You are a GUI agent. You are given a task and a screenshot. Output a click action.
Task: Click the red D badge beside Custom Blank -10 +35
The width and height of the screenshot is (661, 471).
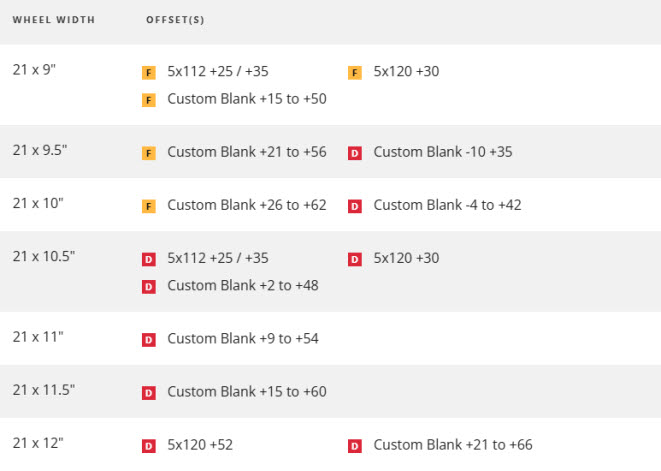point(355,153)
